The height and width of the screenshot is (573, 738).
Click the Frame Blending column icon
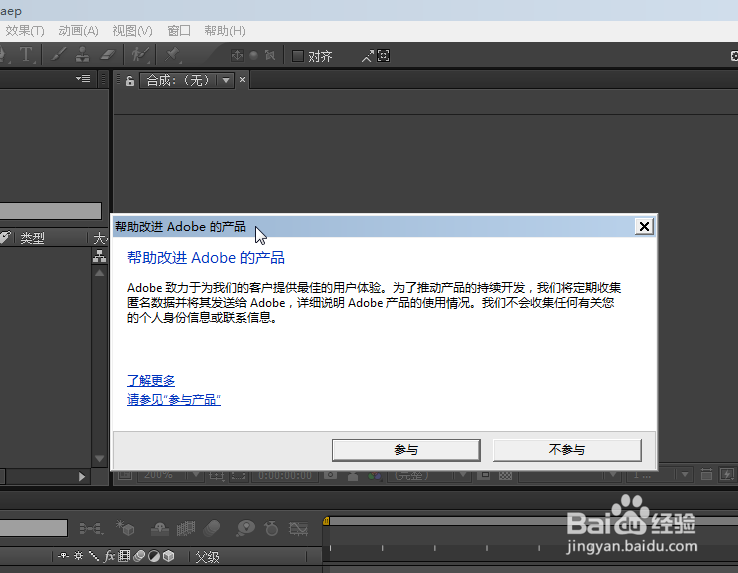[124, 556]
